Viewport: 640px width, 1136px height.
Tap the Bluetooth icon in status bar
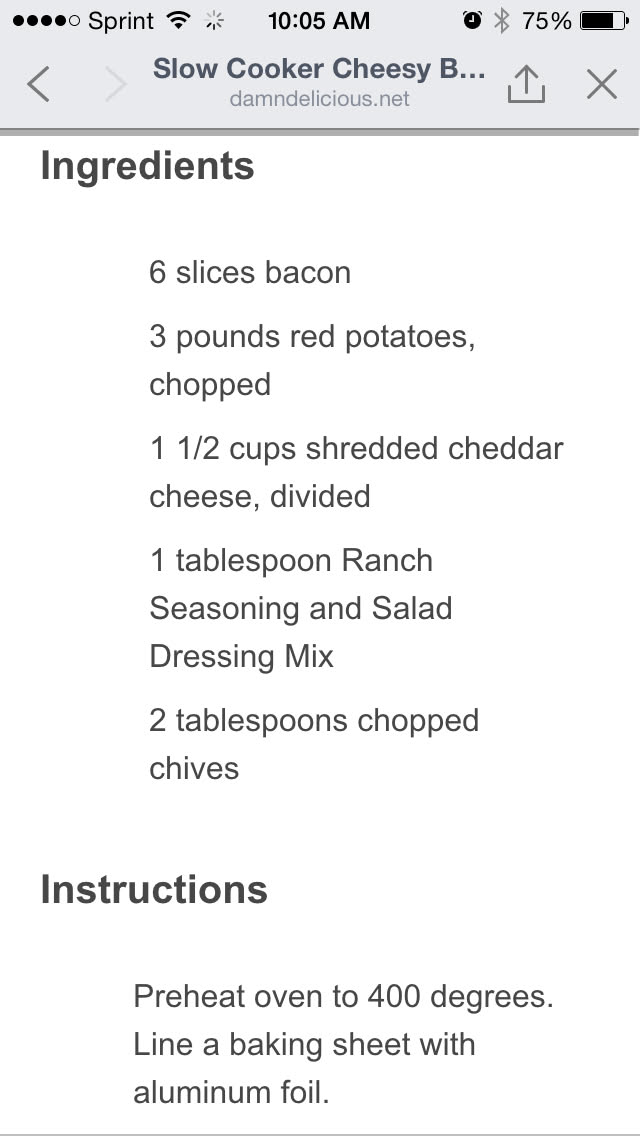pos(501,20)
